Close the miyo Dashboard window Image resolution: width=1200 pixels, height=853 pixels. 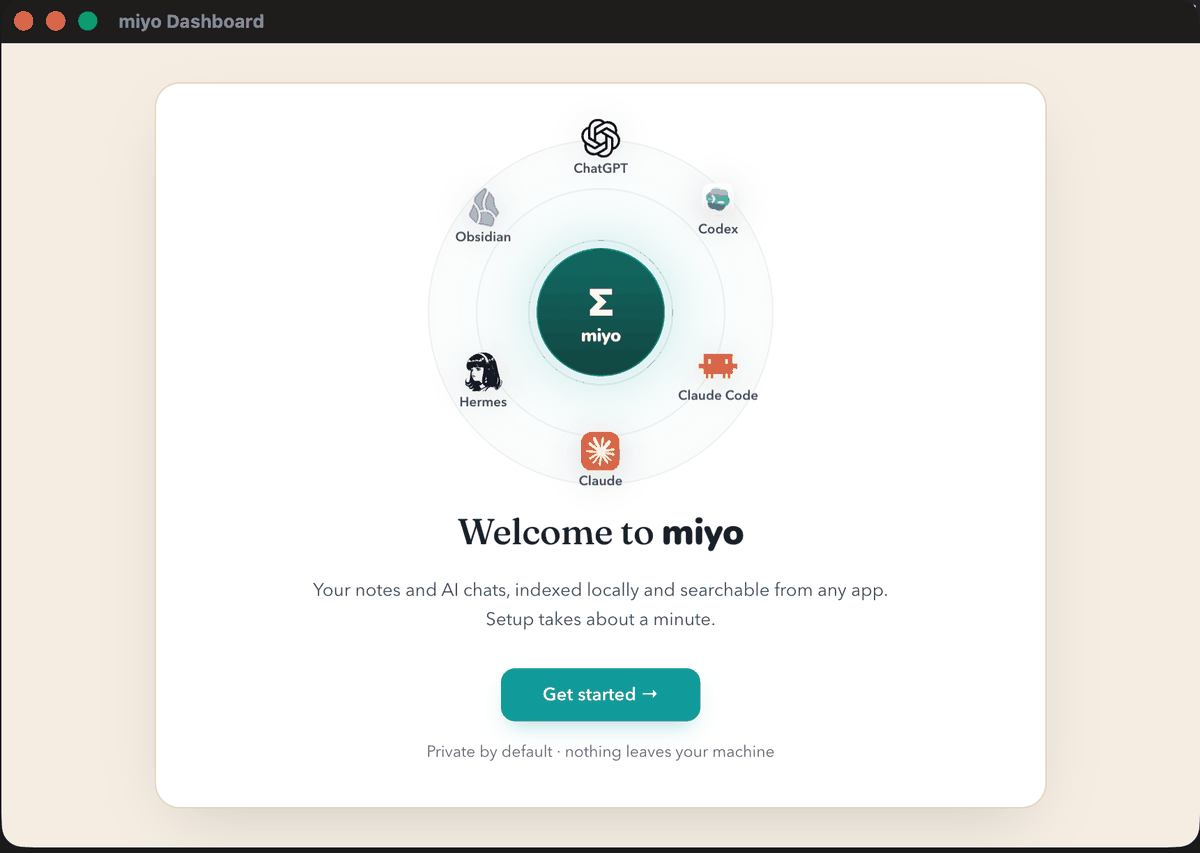[24, 21]
